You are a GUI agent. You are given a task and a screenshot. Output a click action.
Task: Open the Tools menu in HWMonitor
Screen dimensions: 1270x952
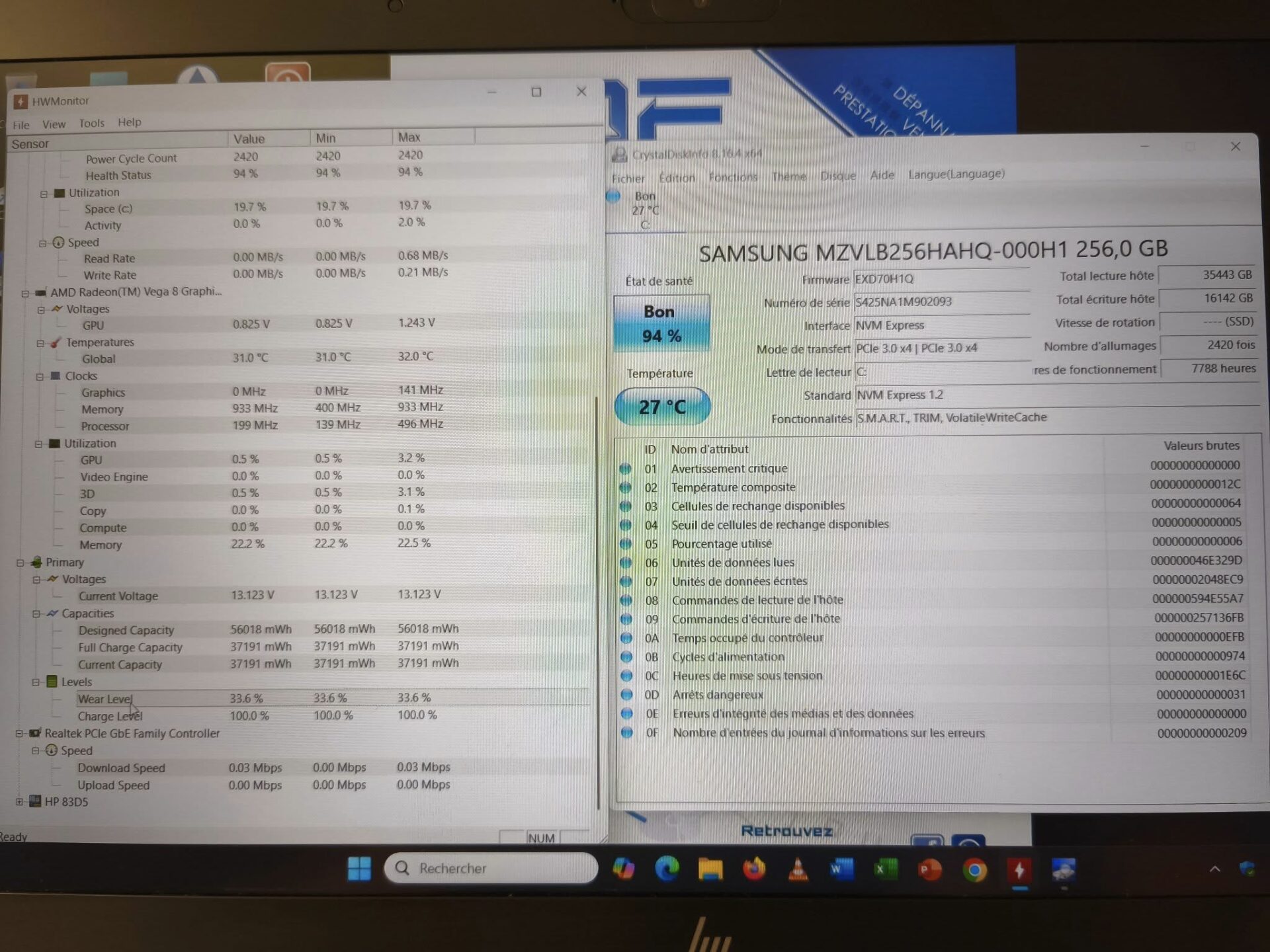[x=91, y=123]
